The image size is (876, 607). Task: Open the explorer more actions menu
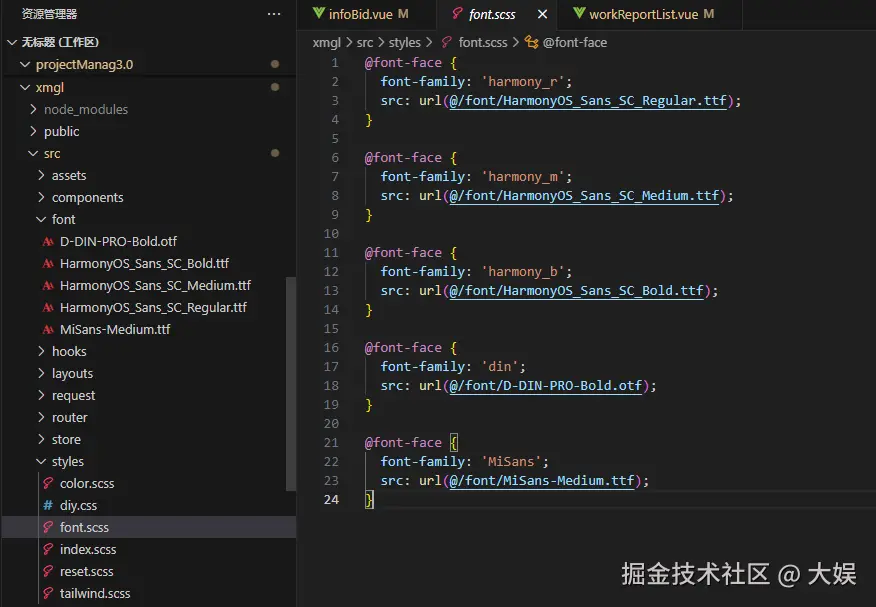[273, 13]
